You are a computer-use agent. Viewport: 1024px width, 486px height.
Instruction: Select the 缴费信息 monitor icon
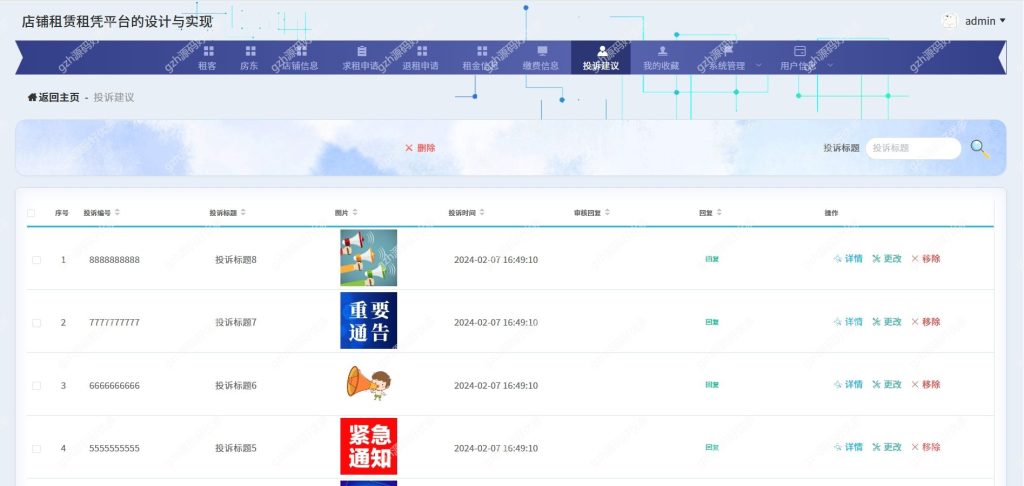tap(542, 51)
